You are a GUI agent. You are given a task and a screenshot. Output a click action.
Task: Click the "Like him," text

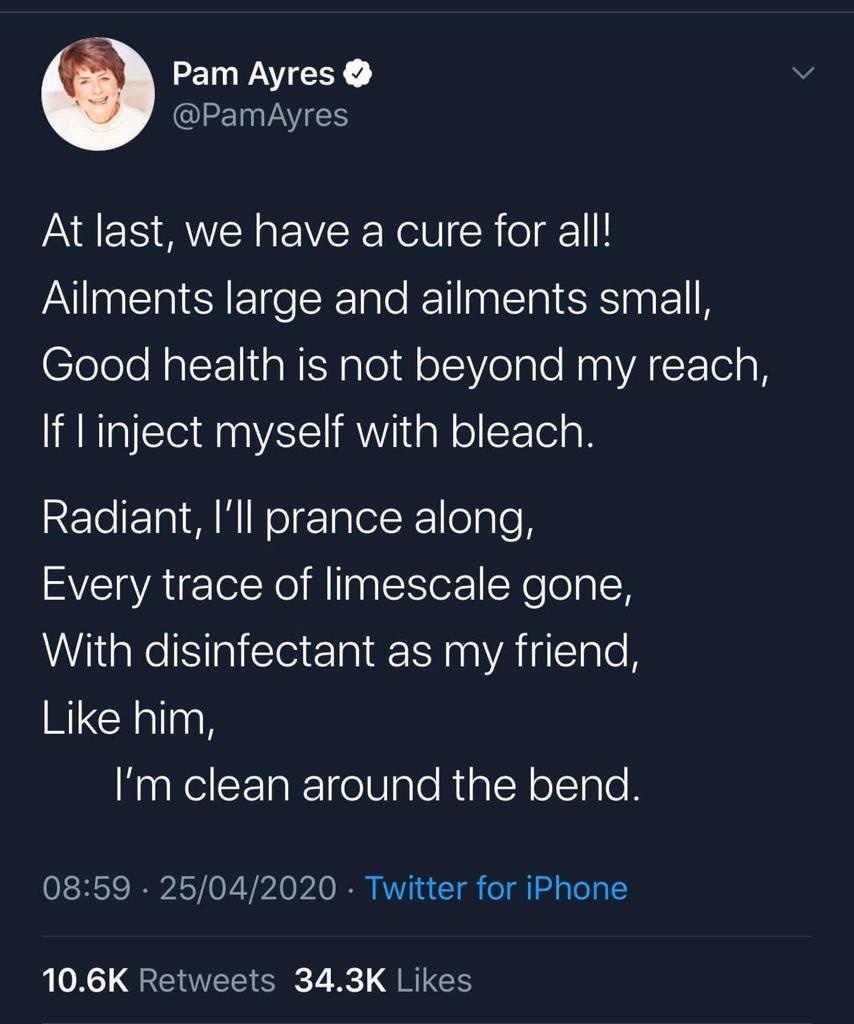coord(127,721)
